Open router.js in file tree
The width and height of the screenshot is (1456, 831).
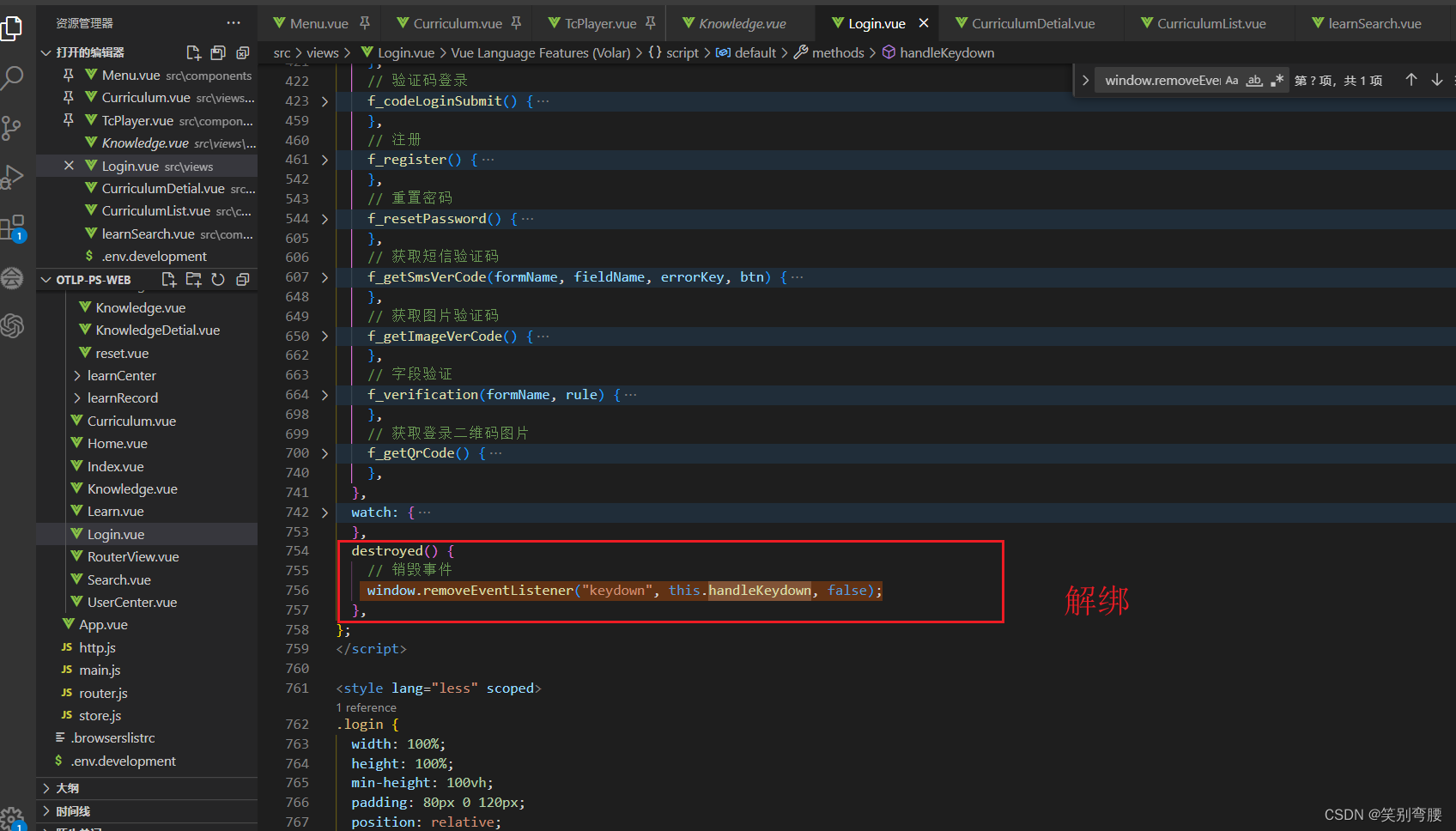click(x=103, y=694)
